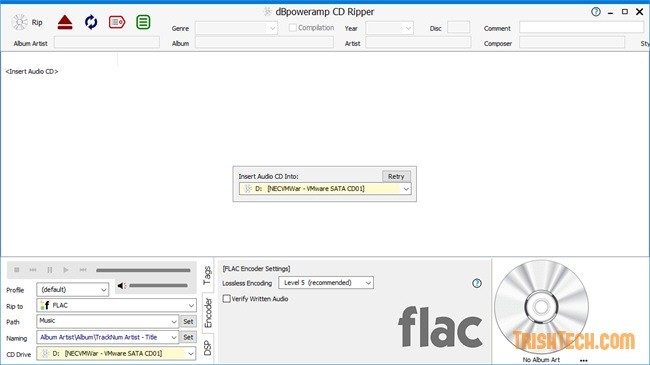This screenshot has width=650, height=365.
Task: Start playback with play button
Action: click(66, 270)
